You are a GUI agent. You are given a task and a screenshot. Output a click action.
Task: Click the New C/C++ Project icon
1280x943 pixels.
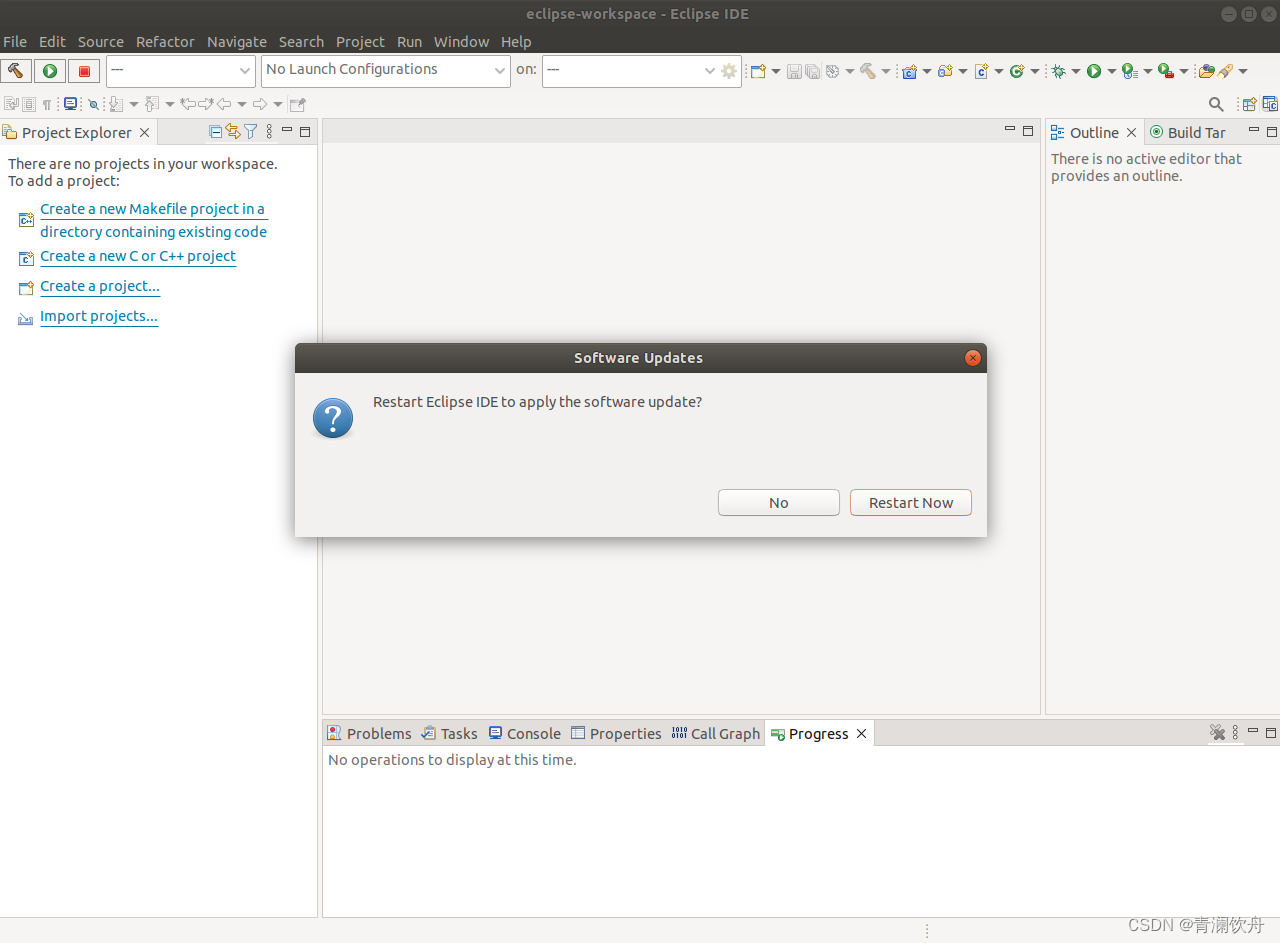(909, 71)
